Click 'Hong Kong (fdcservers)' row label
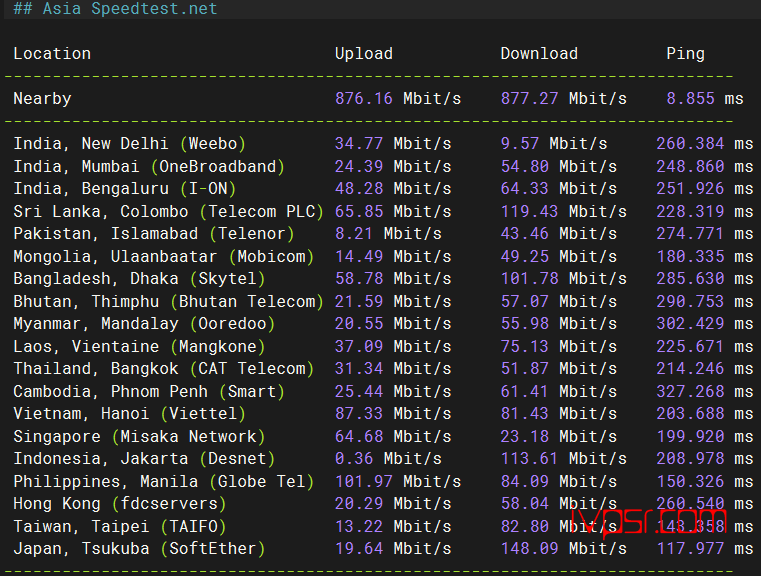Image resolution: width=761 pixels, height=576 pixels. tap(120, 505)
